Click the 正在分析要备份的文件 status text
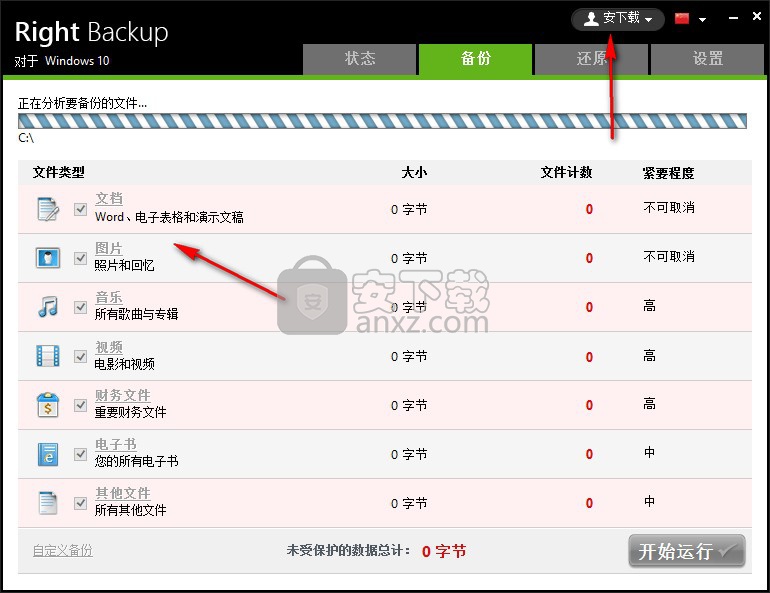This screenshot has height=593, width=770. [82, 104]
